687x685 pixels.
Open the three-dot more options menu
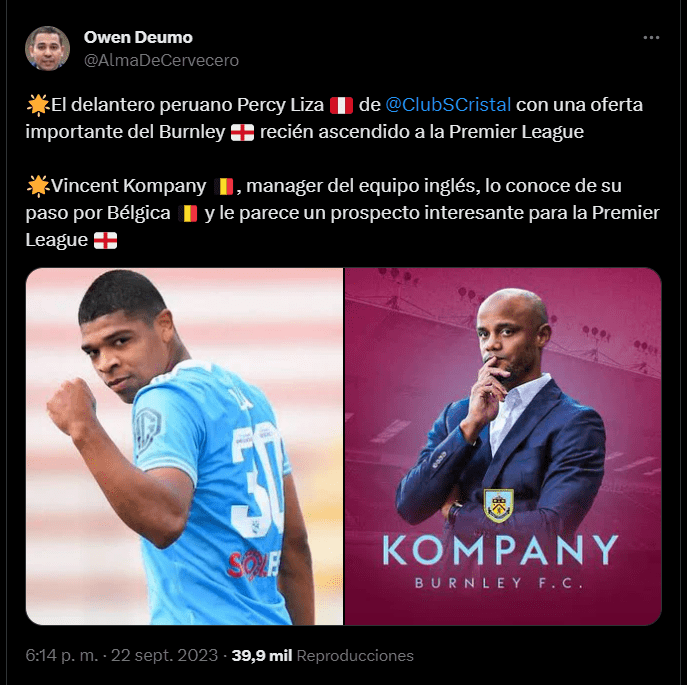point(651,38)
